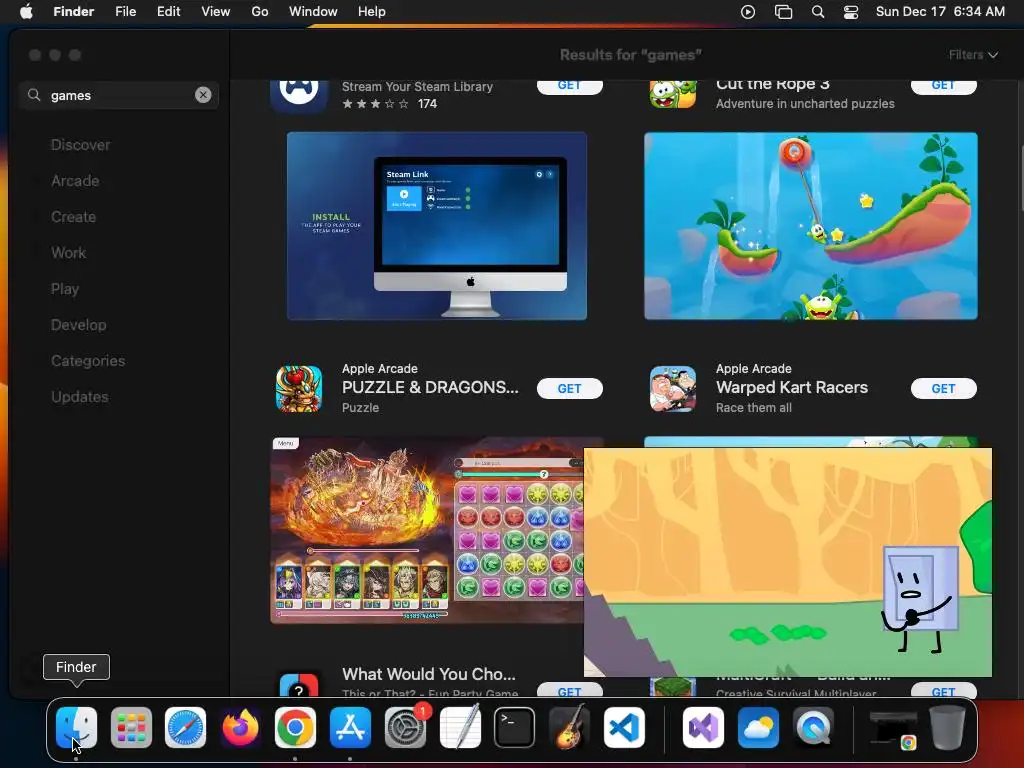Open the View menu
The image size is (1024, 768).
[x=216, y=12]
